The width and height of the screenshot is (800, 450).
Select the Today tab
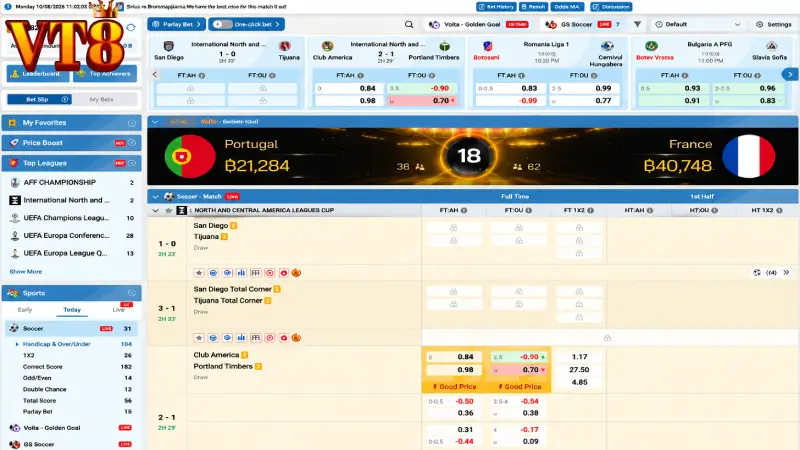[72, 310]
